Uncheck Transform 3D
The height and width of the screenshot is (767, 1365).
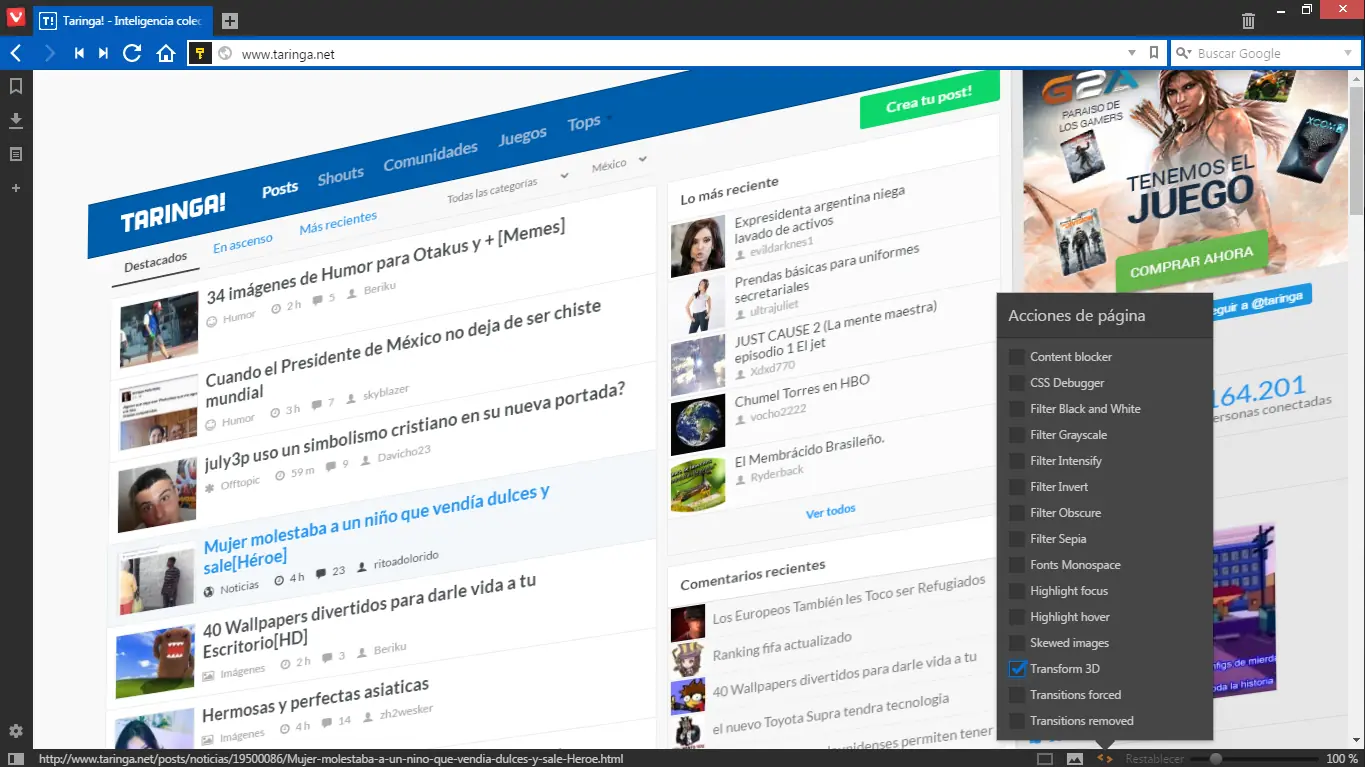1017,669
